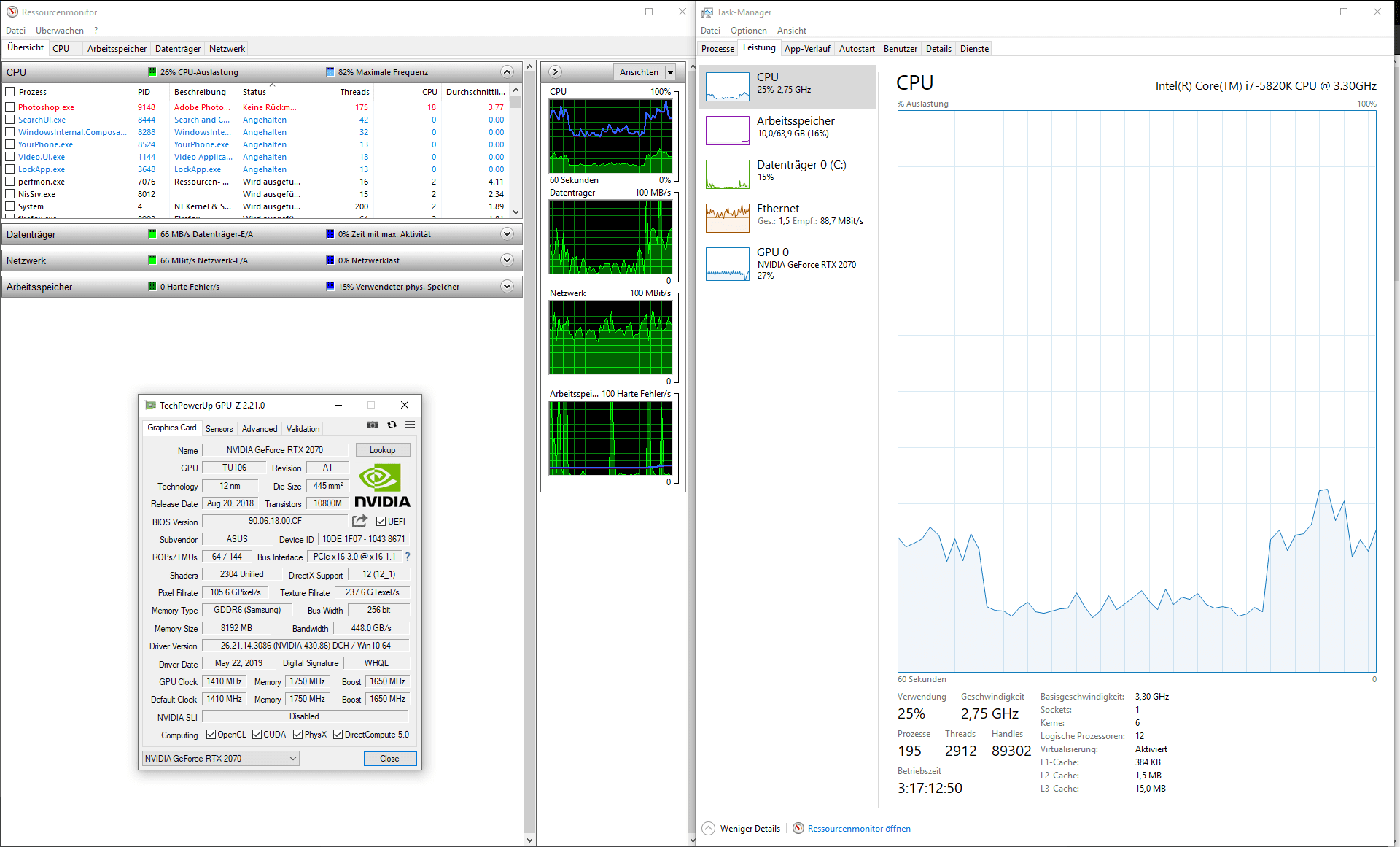Click the GPU name field in GPU-Z
The width and height of the screenshot is (1400, 847).
[275, 450]
